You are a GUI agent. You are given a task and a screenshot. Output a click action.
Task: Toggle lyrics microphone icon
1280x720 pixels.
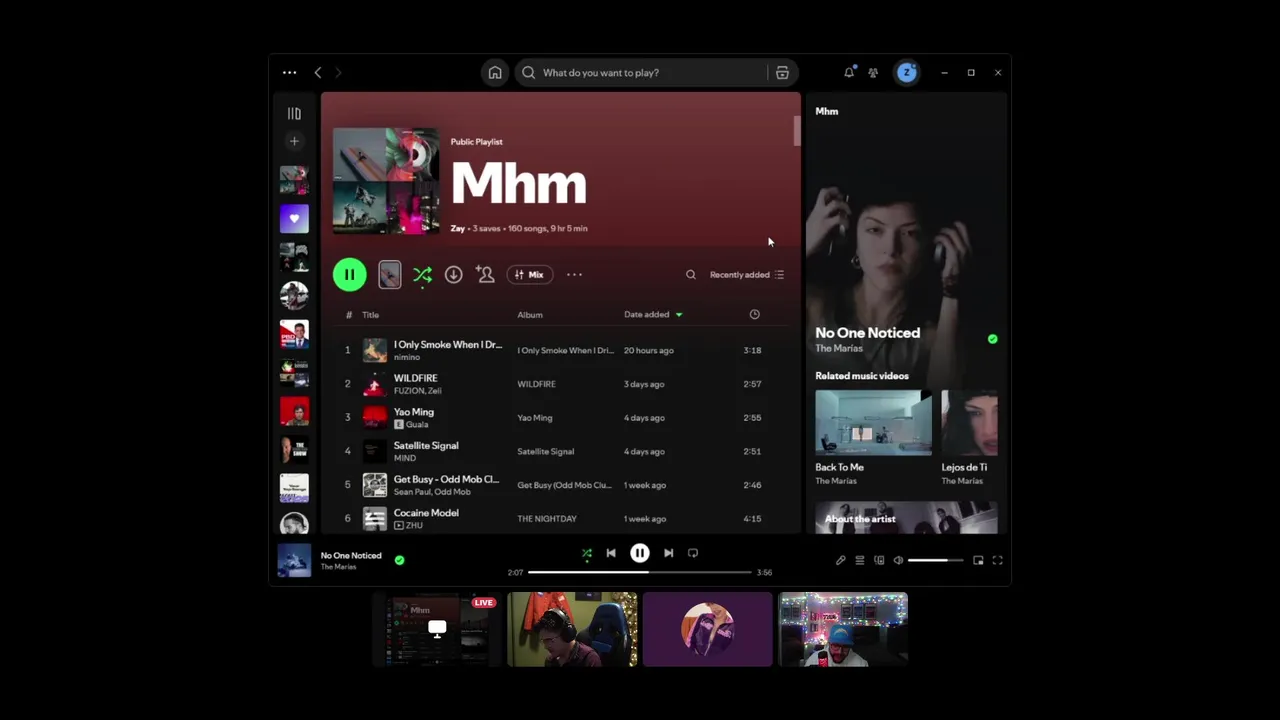840,560
